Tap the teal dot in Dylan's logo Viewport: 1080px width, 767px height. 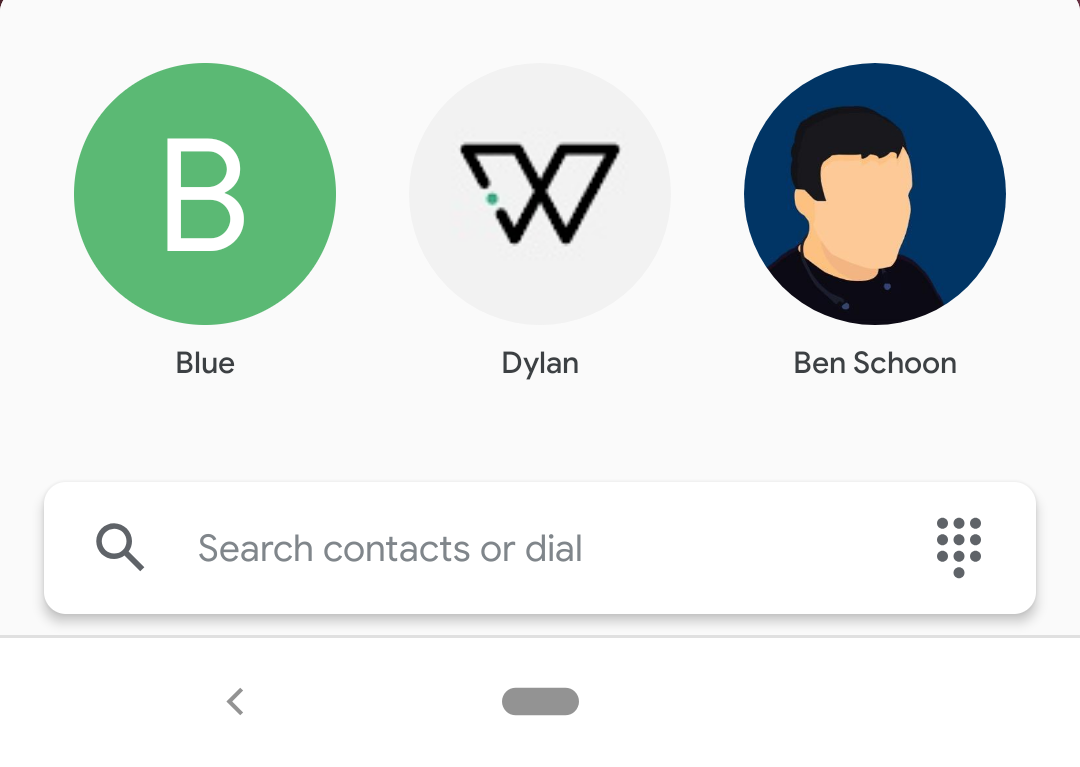(492, 199)
